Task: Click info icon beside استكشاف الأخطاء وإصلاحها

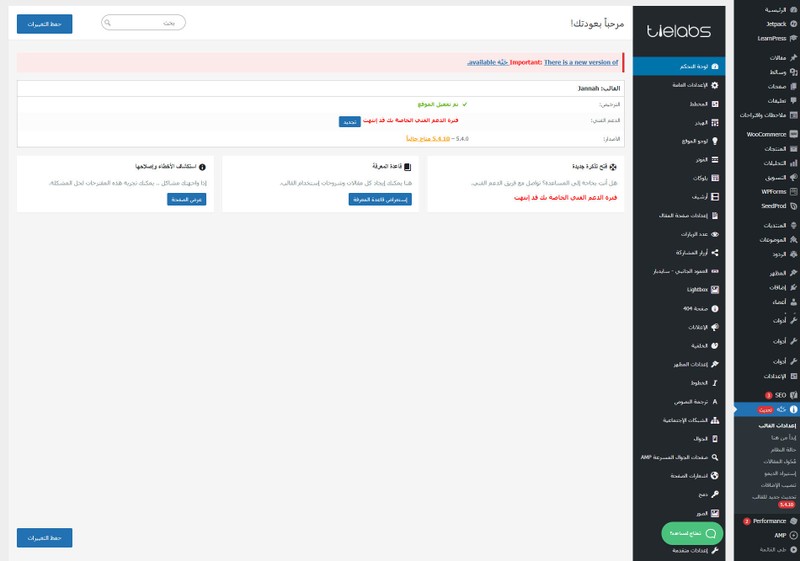Action: [x=202, y=167]
